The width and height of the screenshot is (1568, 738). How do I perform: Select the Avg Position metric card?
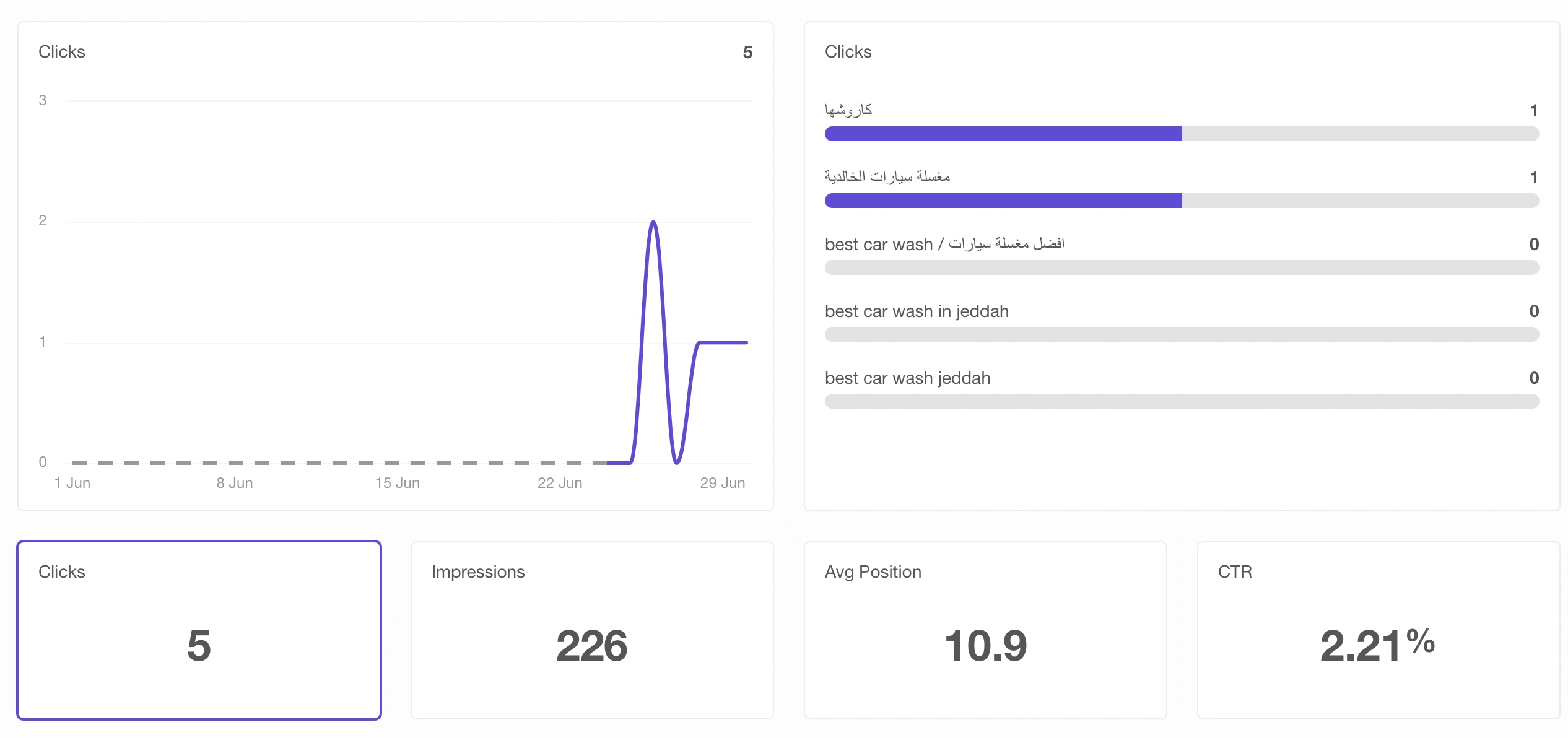point(985,630)
